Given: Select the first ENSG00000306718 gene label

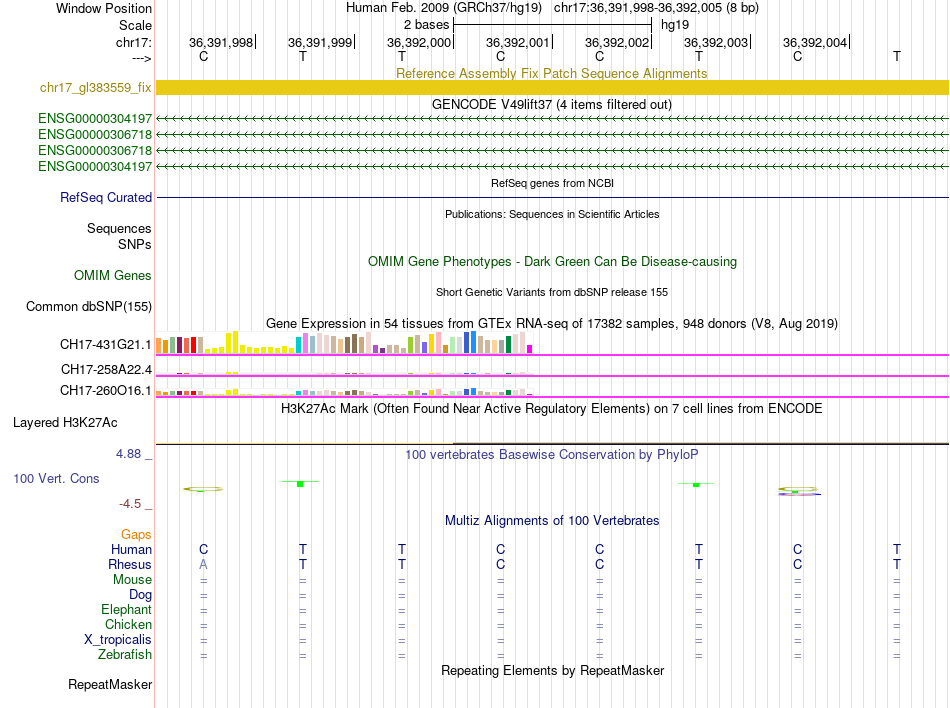Looking at the screenshot, I should pyautogui.click(x=95, y=134).
